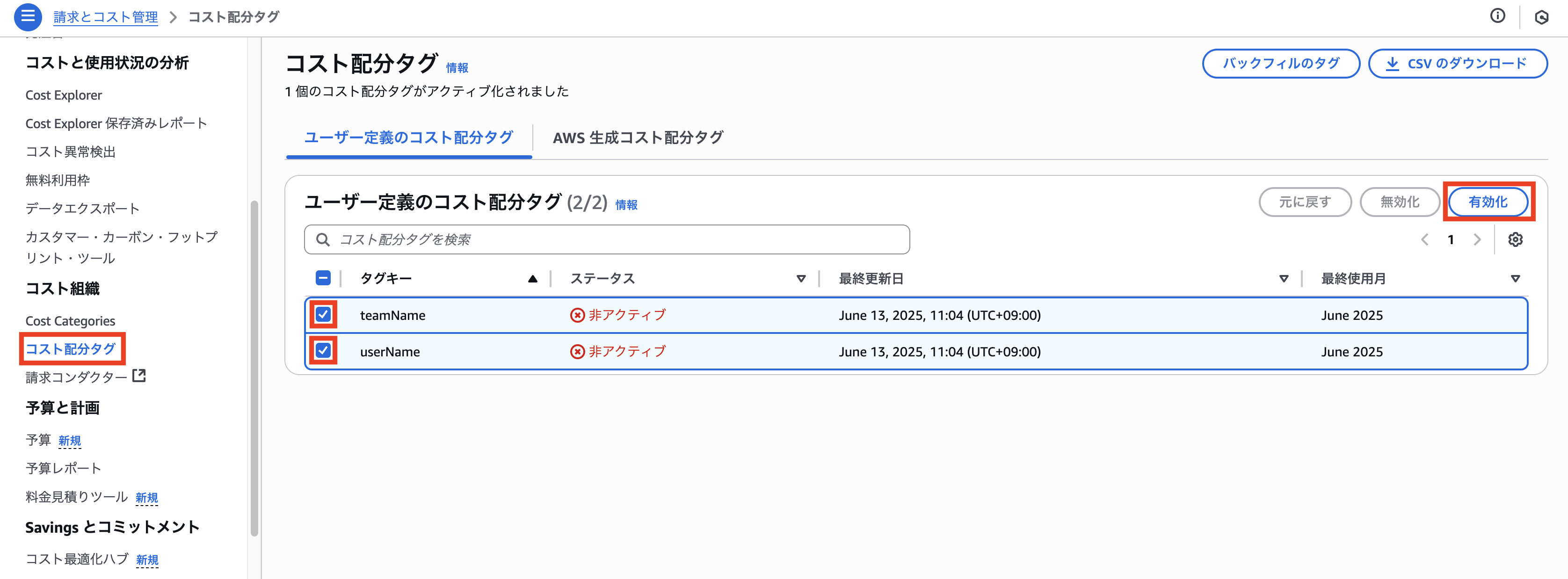
Task: Uncheck the userName tag row checkbox
Action: (x=323, y=351)
